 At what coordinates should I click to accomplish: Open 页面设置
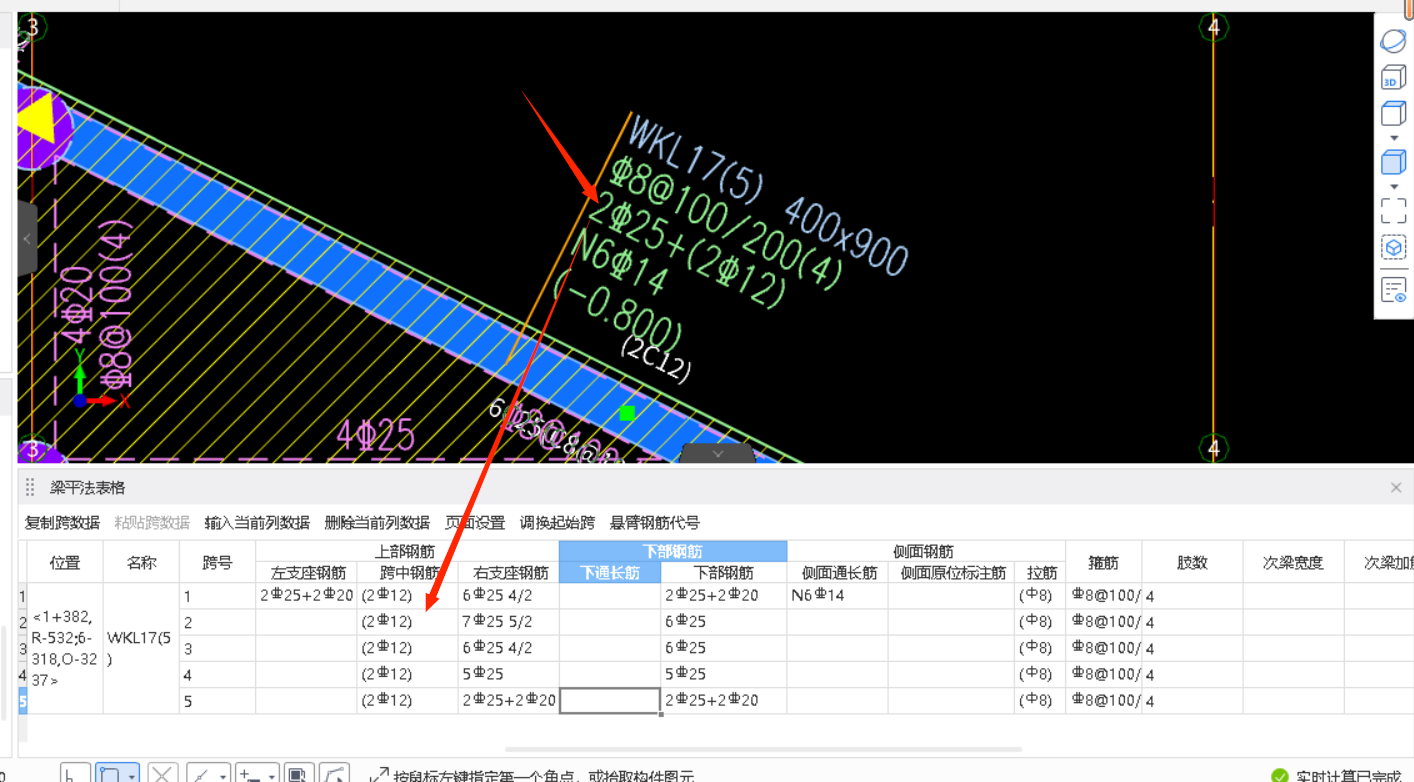tap(475, 523)
